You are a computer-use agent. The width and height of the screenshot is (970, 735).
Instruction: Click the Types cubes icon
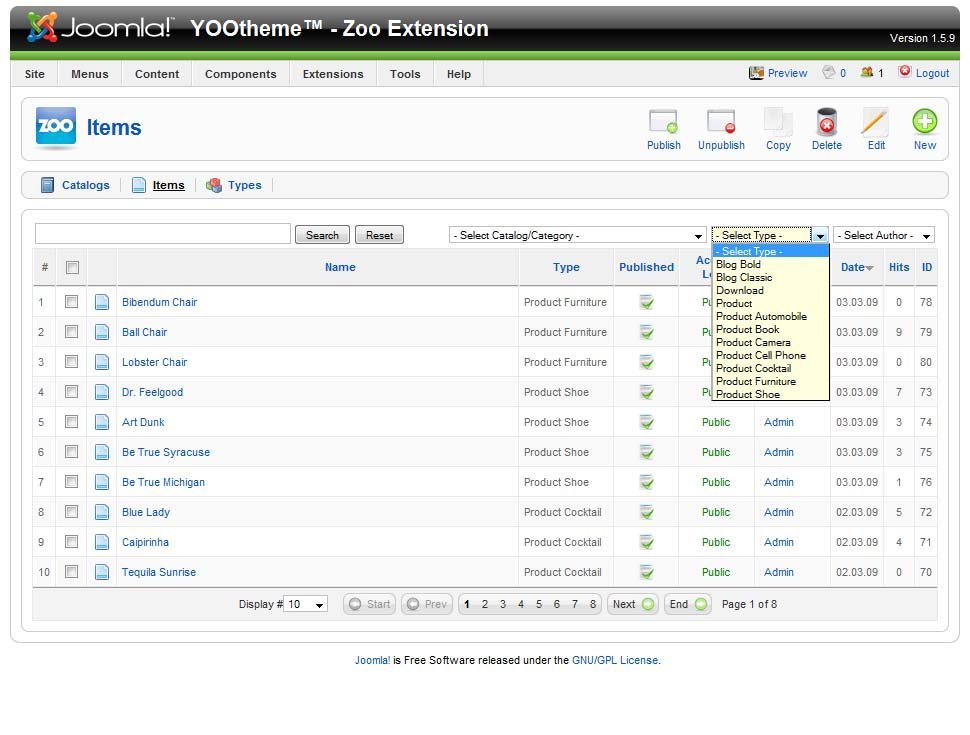(213, 185)
